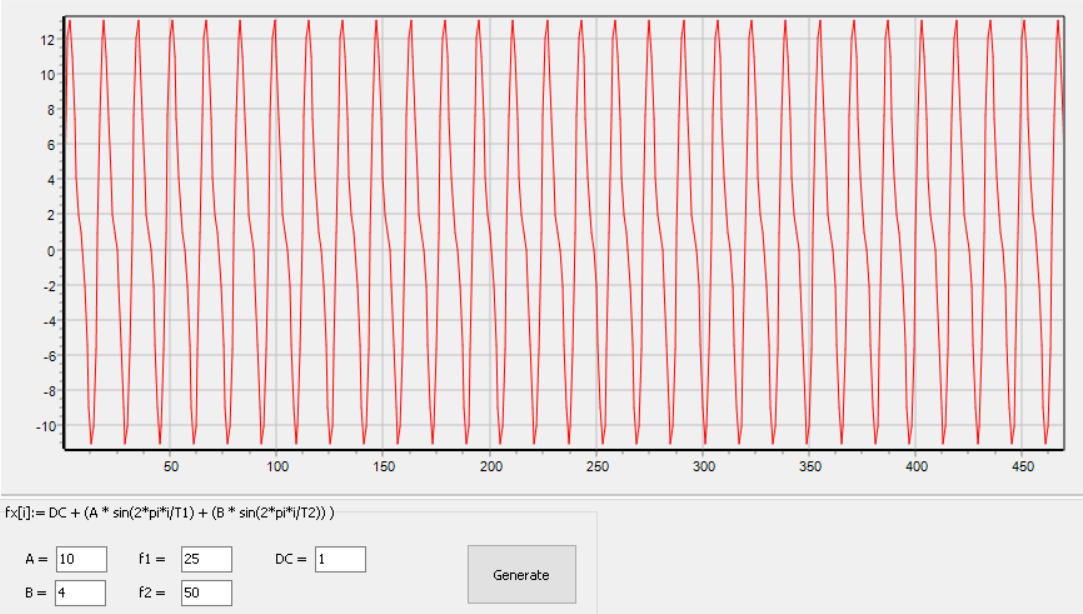Click the "f1 =" label

pos(152,560)
